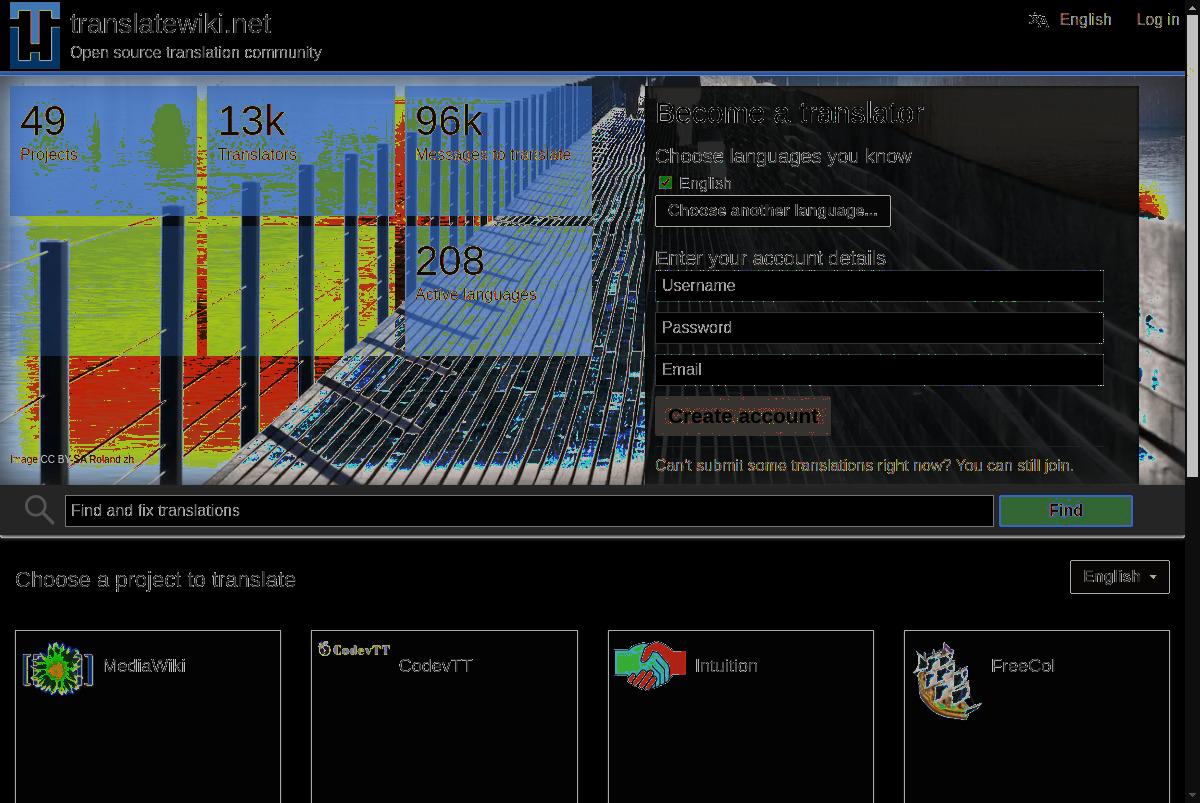Open the Intuition handshake logo
Image resolution: width=1200 pixels, height=803 pixels.
click(650, 665)
